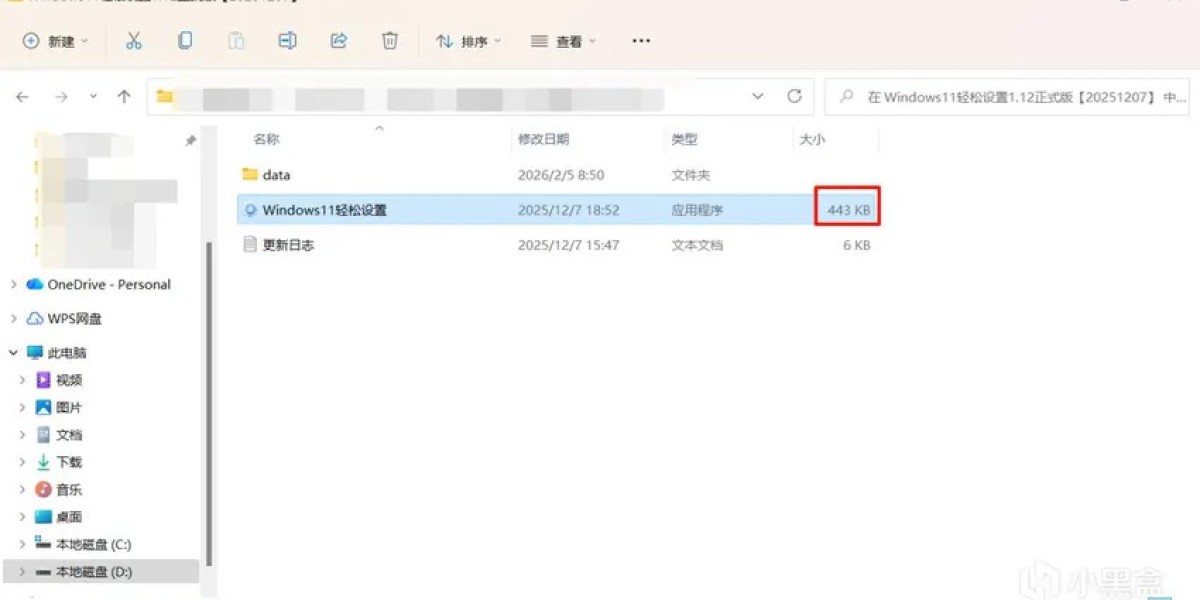Sort by the 大小 column header
Viewport: 1200px width, 600px height.
coord(812,140)
